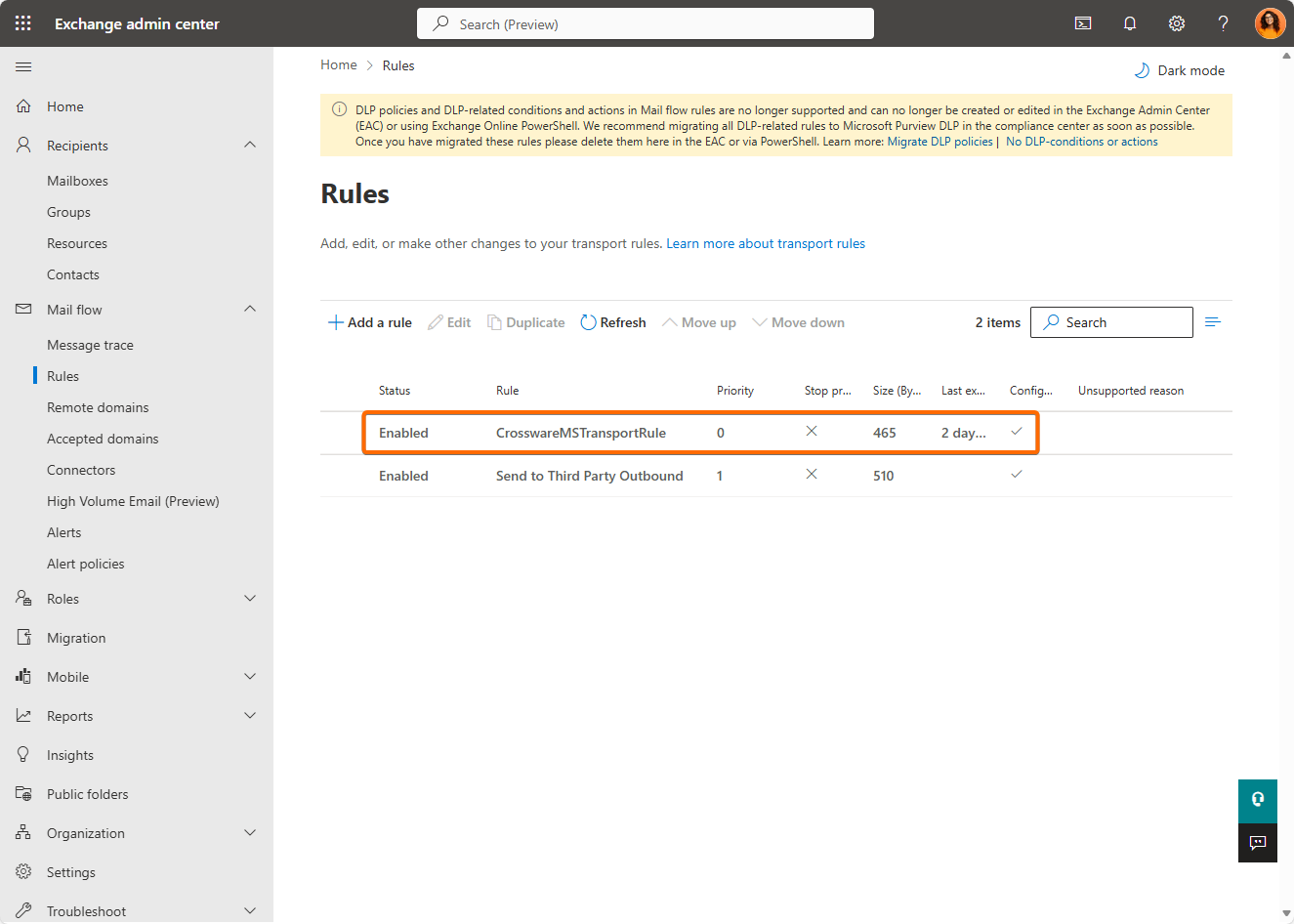The image size is (1294, 924).
Task: Toggle Dark mode
Action: pos(1180,70)
